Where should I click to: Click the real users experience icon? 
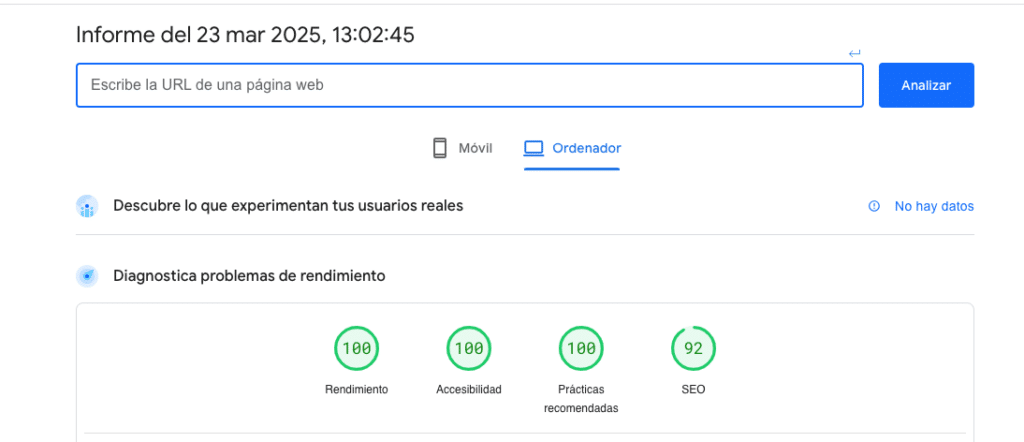click(x=87, y=206)
